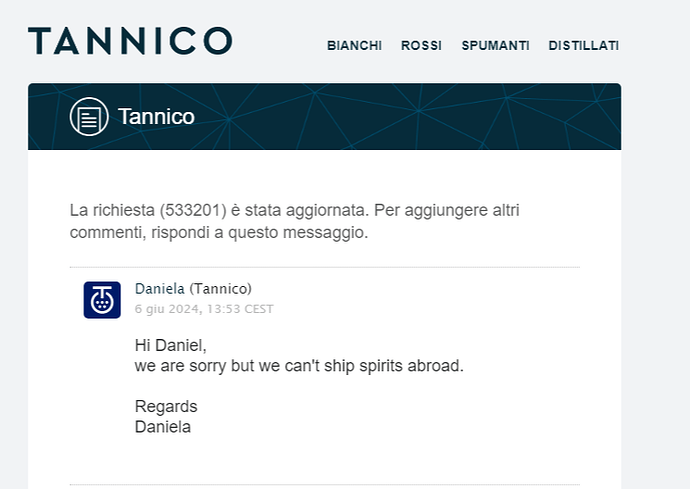Viewport: 690px width, 489px height.
Task: Click the dotted separator above Daniela's message
Action: pyautogui.click(x=325, y=267)
